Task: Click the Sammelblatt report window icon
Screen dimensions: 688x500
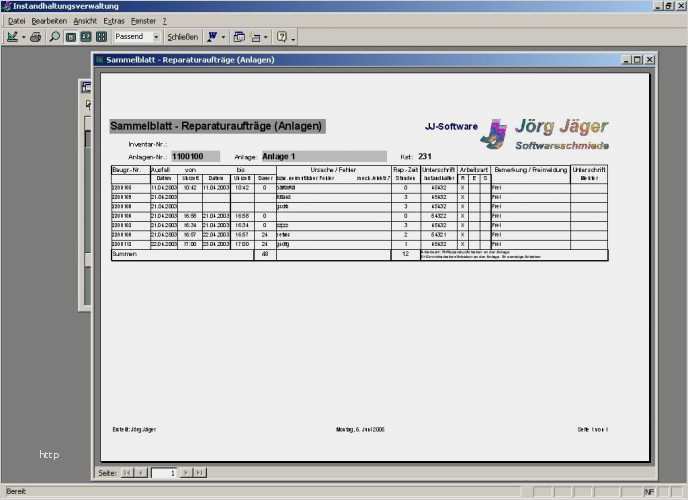Action: pyautogui.click(x=100, y=60)
